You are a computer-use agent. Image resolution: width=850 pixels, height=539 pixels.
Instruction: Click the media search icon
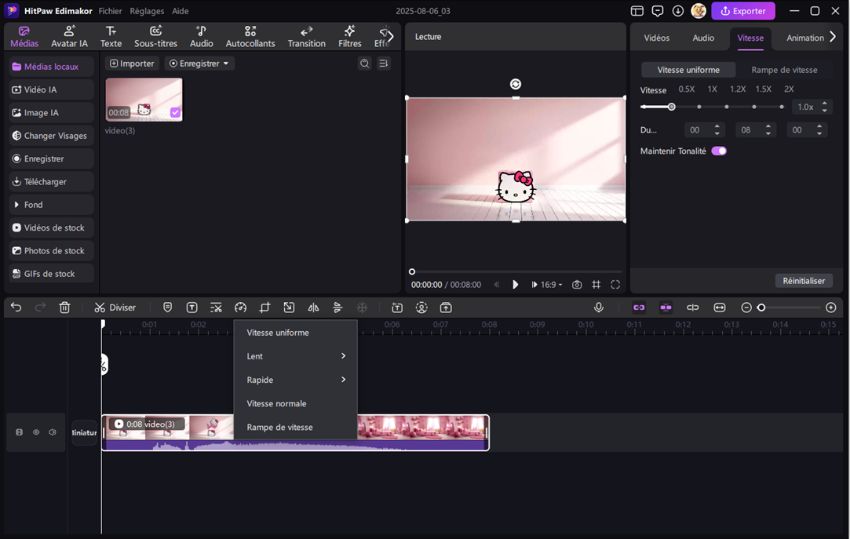tap(364, 63)
